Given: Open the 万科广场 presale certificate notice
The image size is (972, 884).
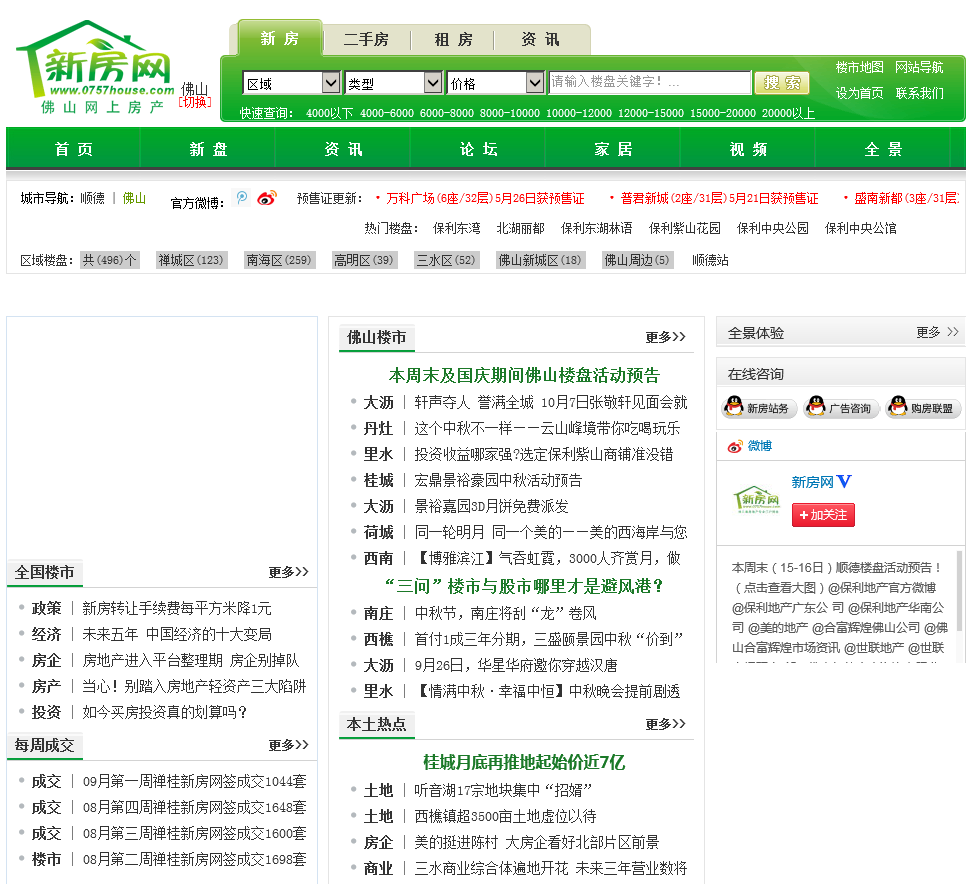Looking at the screenshot, I should click(x=485, y=198).
